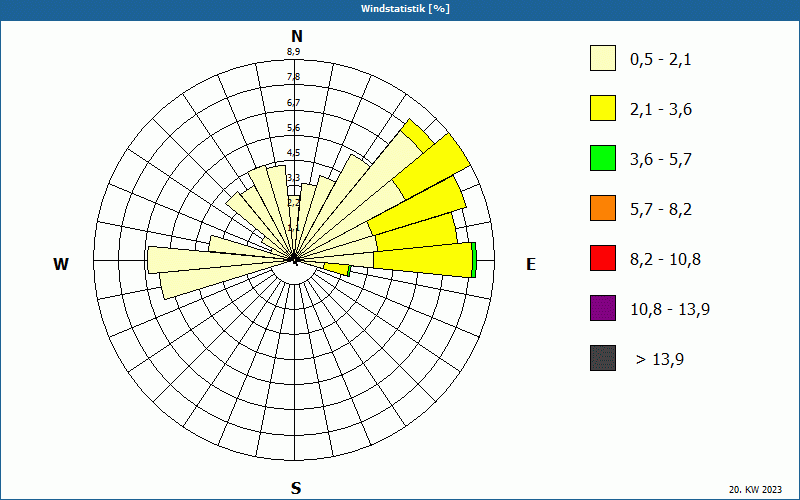Click the red 8,2 - 10,8 legend swatch
This screenshot has height=500, width=800.
click(603, 258)
